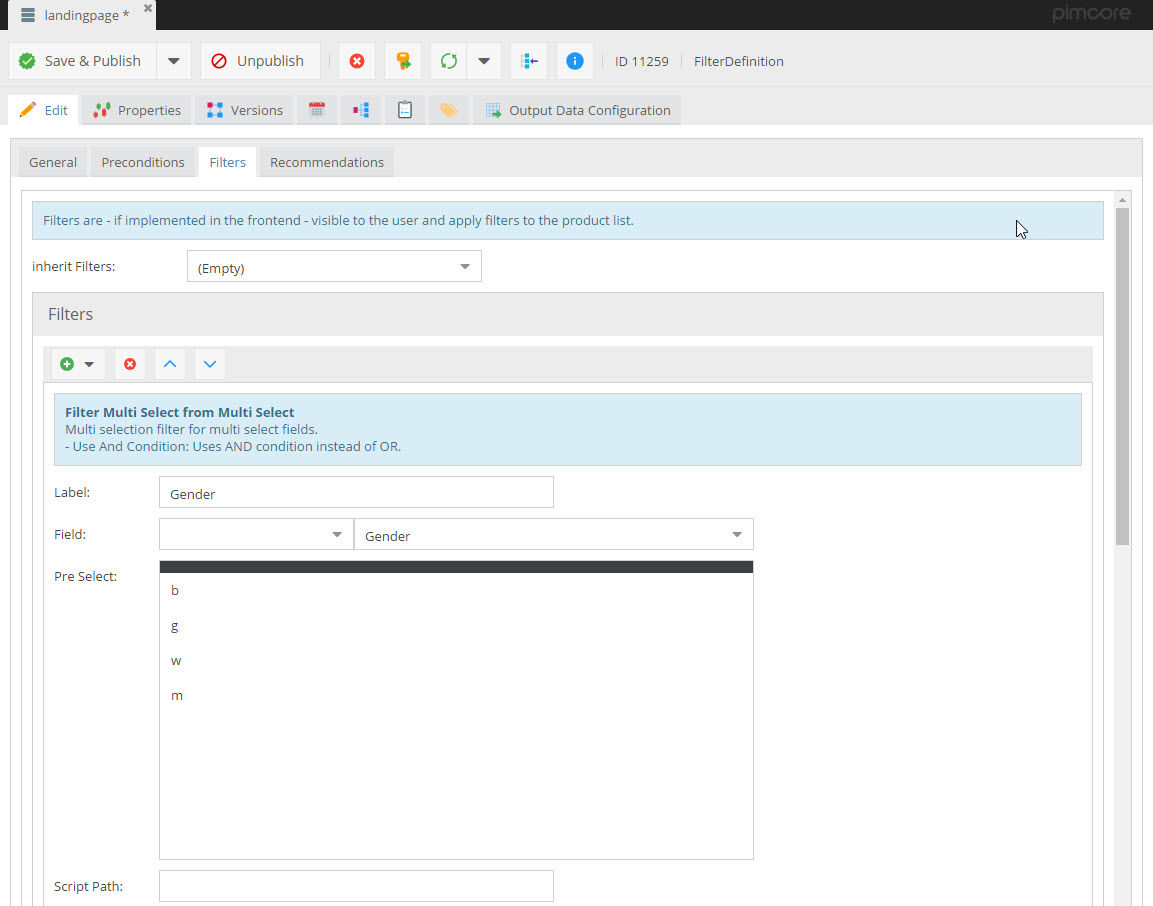Open the green add filter dropdown
Screen dimensions: 1153x906
pyautogui.click(x=78, y=365)
